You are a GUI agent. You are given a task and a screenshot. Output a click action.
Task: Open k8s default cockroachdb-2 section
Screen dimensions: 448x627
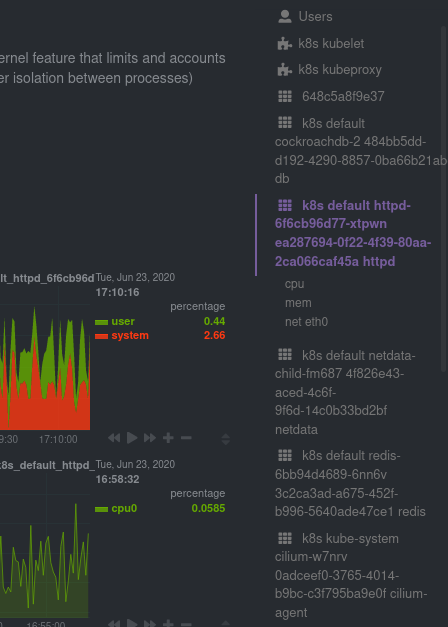coord(360,151)
